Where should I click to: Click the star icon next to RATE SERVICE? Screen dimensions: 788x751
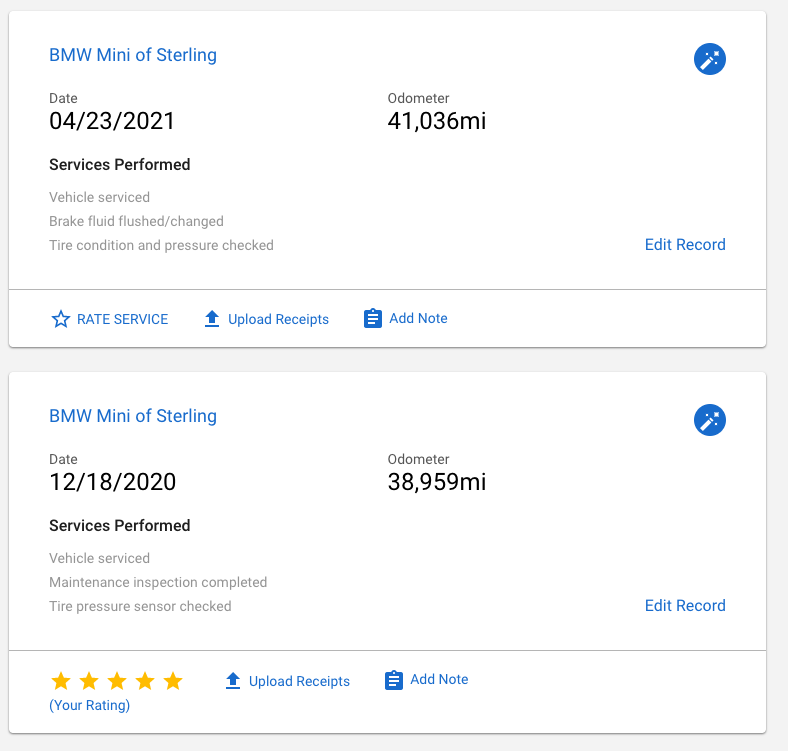tap(61, 319)
